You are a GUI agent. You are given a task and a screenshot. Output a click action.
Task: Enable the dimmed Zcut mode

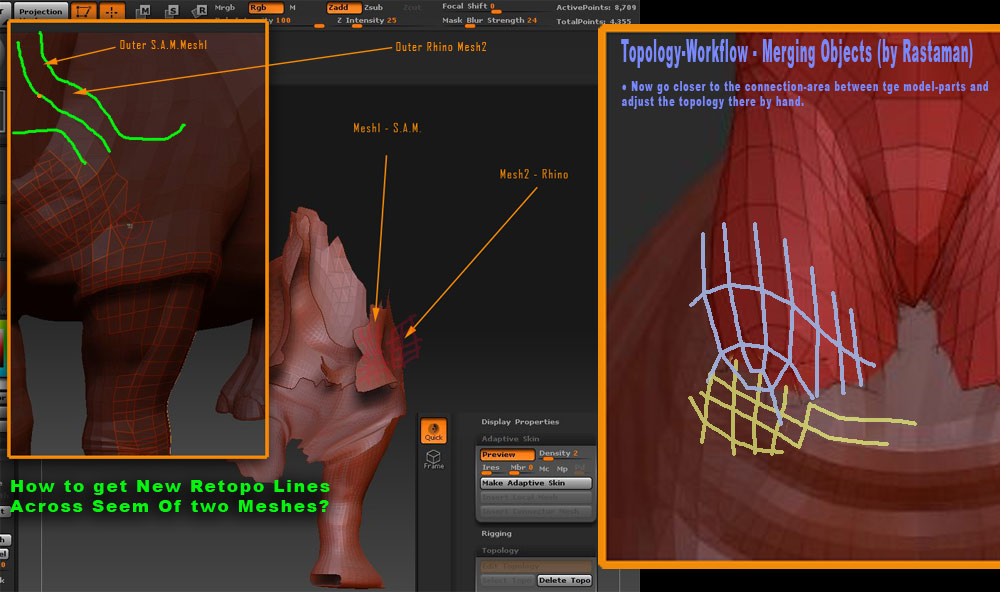pos(412,8)
